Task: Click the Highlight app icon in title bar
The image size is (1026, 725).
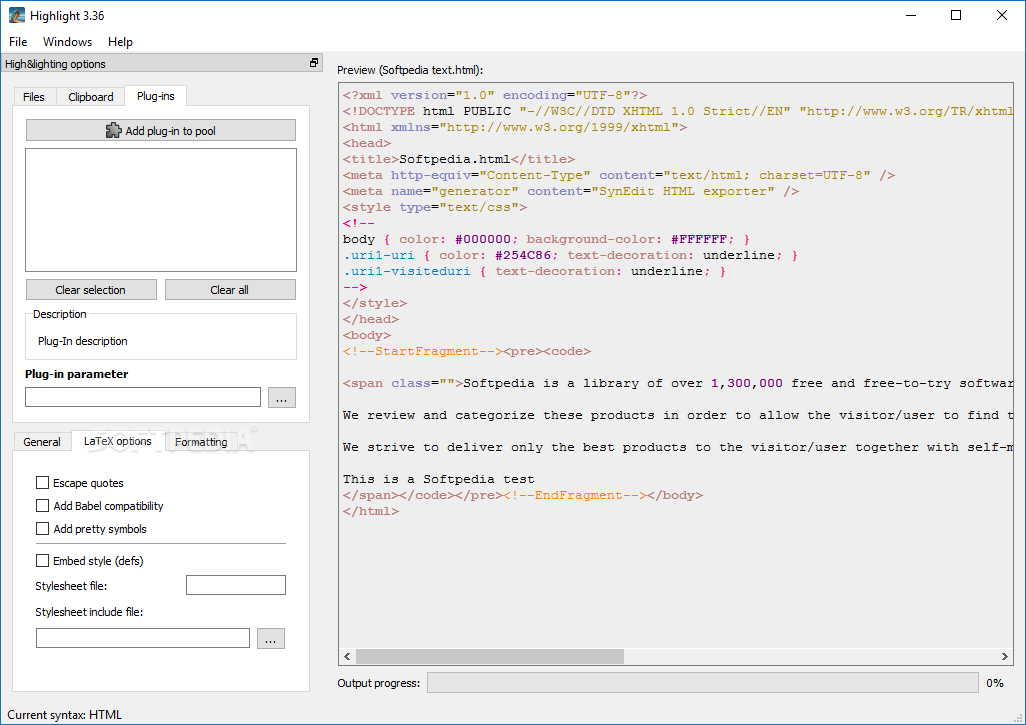Action: click(16, 15)
